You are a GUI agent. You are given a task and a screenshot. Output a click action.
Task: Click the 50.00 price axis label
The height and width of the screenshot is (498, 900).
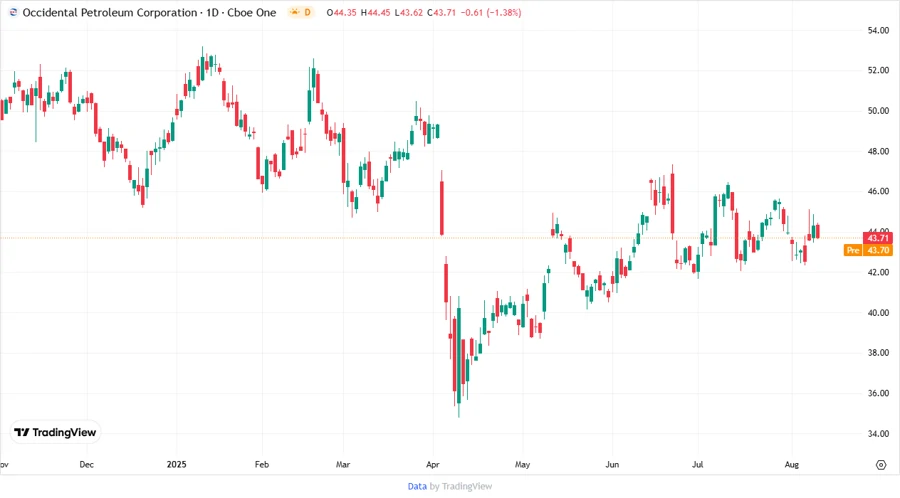[x=878, y=111]
